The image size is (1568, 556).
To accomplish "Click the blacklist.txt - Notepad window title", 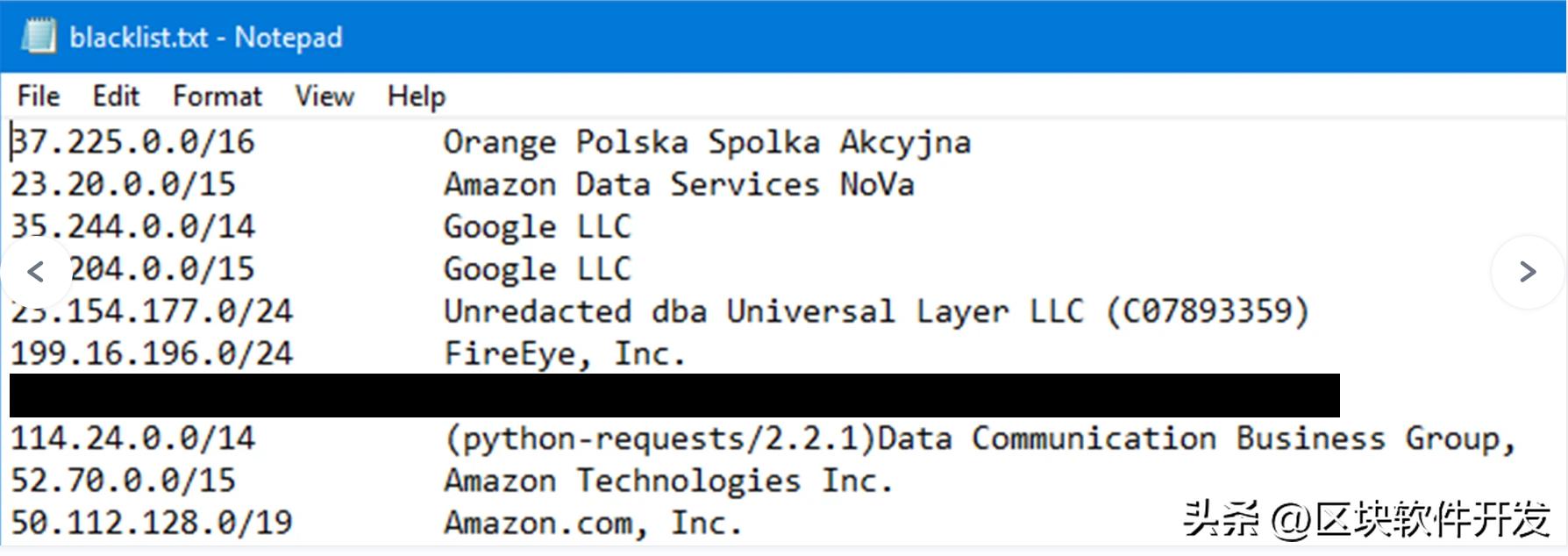I will click(206, 38).
